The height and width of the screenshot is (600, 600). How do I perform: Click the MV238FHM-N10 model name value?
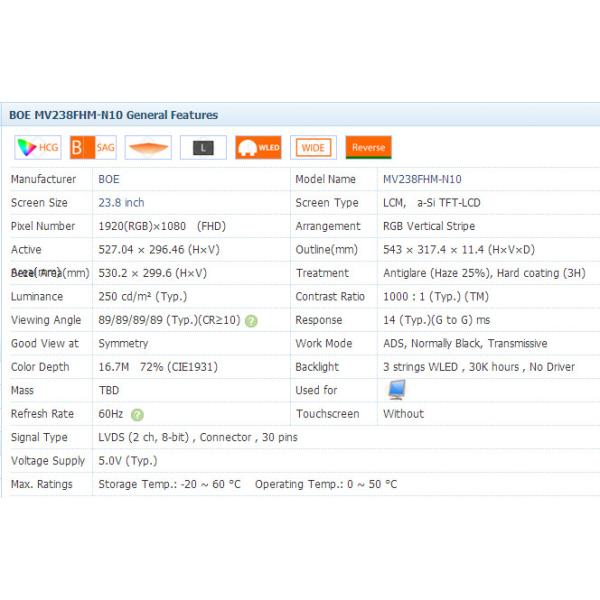click(x=422, y=180)
